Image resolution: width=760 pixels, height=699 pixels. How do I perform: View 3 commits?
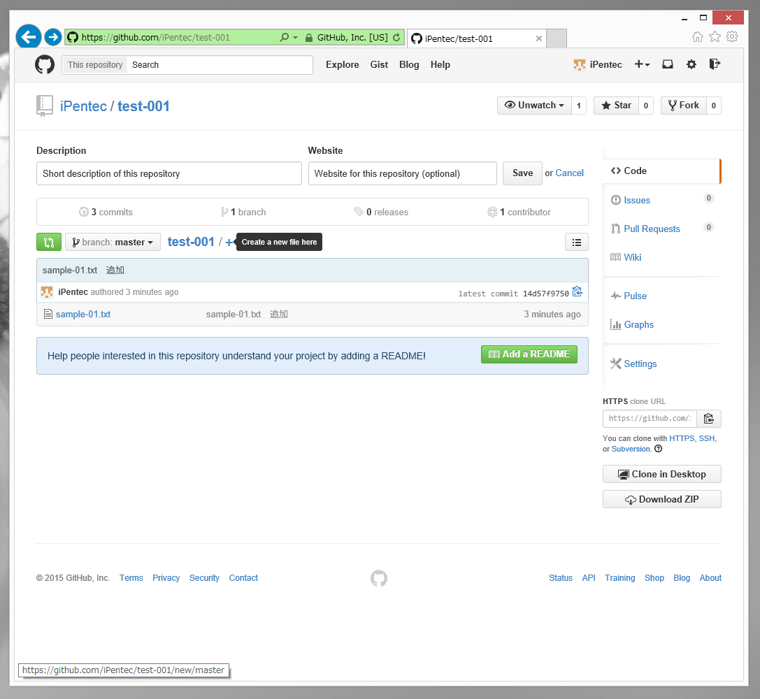click(106, 212)
